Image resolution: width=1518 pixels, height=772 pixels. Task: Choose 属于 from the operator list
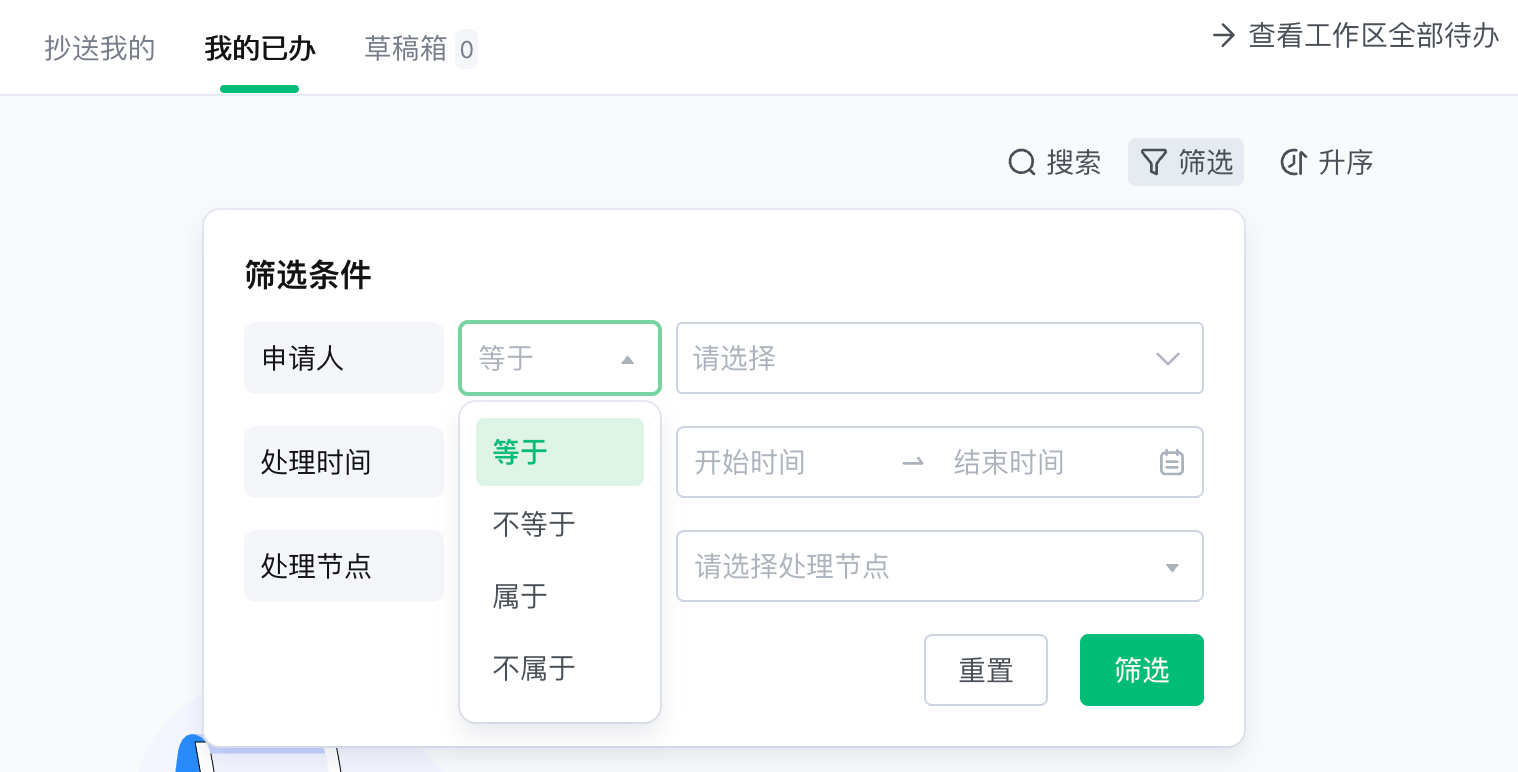(560, 596)
